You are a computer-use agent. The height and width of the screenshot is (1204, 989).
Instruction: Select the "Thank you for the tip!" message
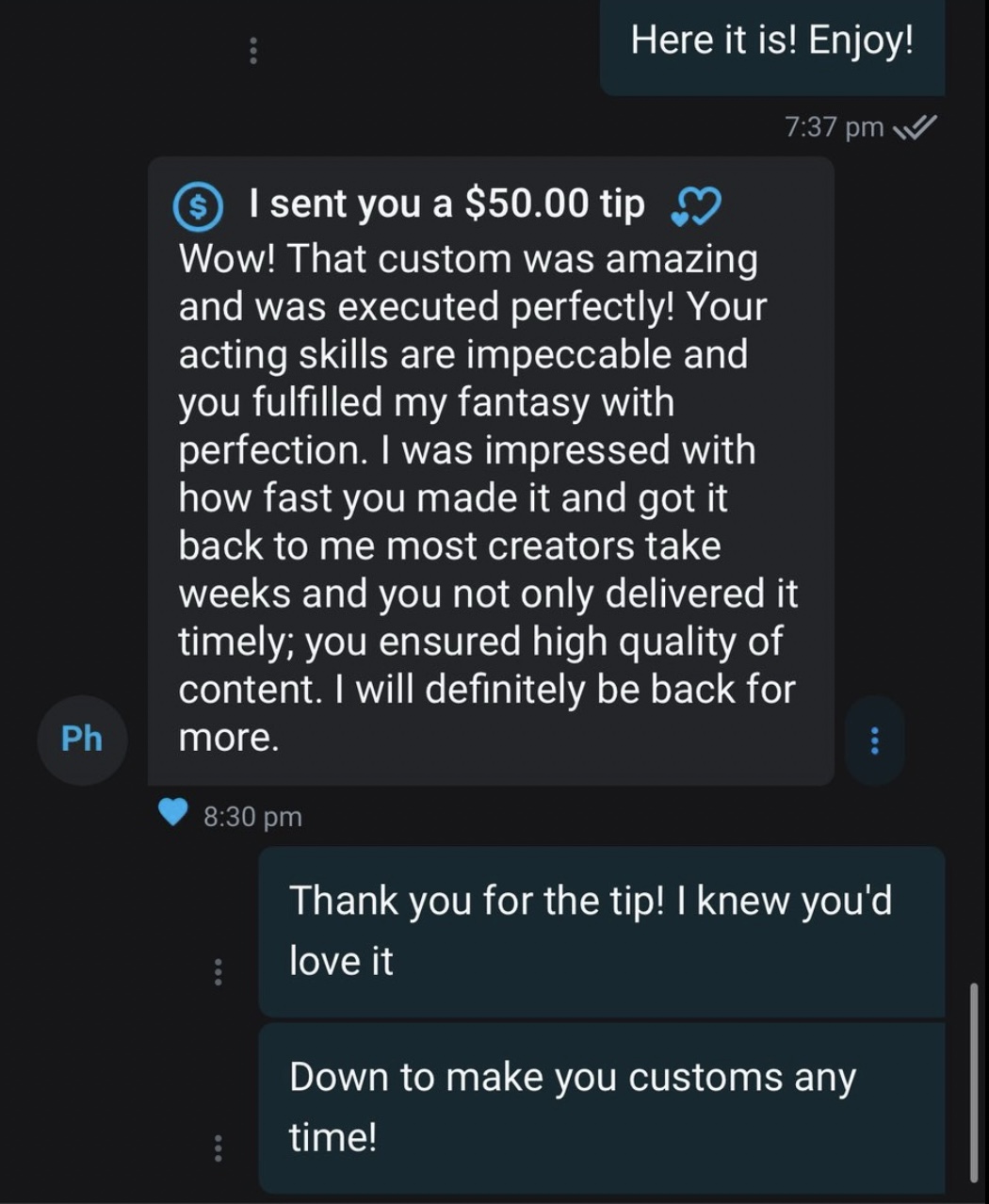click(x=600, y=930)
